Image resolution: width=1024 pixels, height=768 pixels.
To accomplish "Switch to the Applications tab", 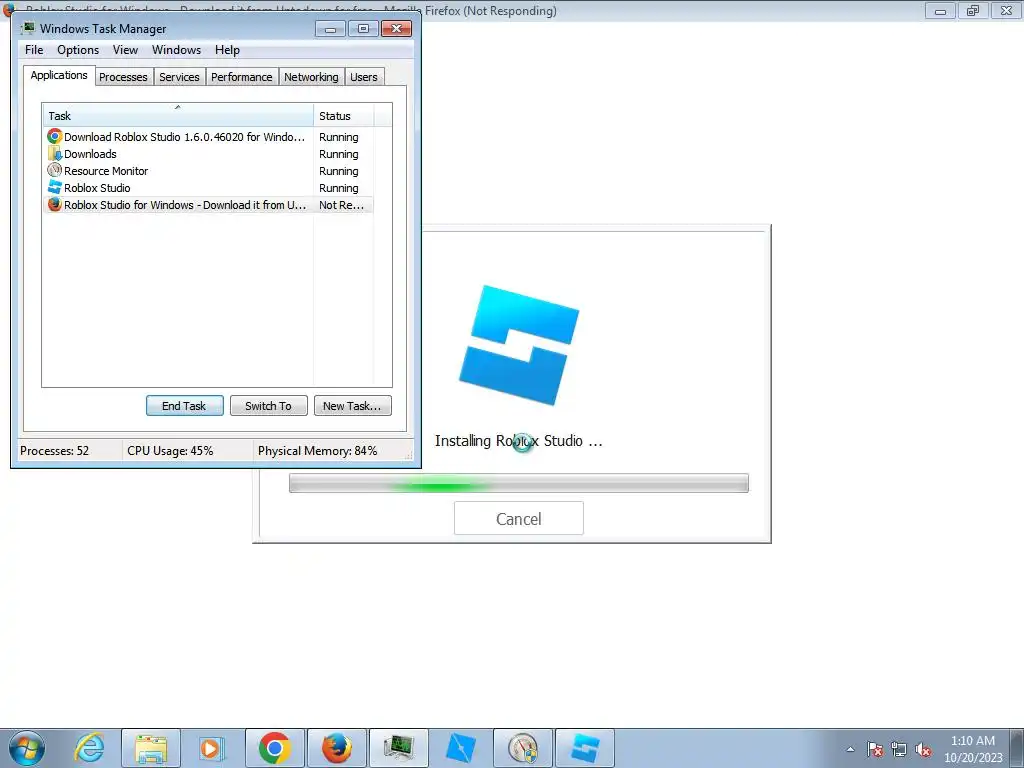I will [59, 75].
